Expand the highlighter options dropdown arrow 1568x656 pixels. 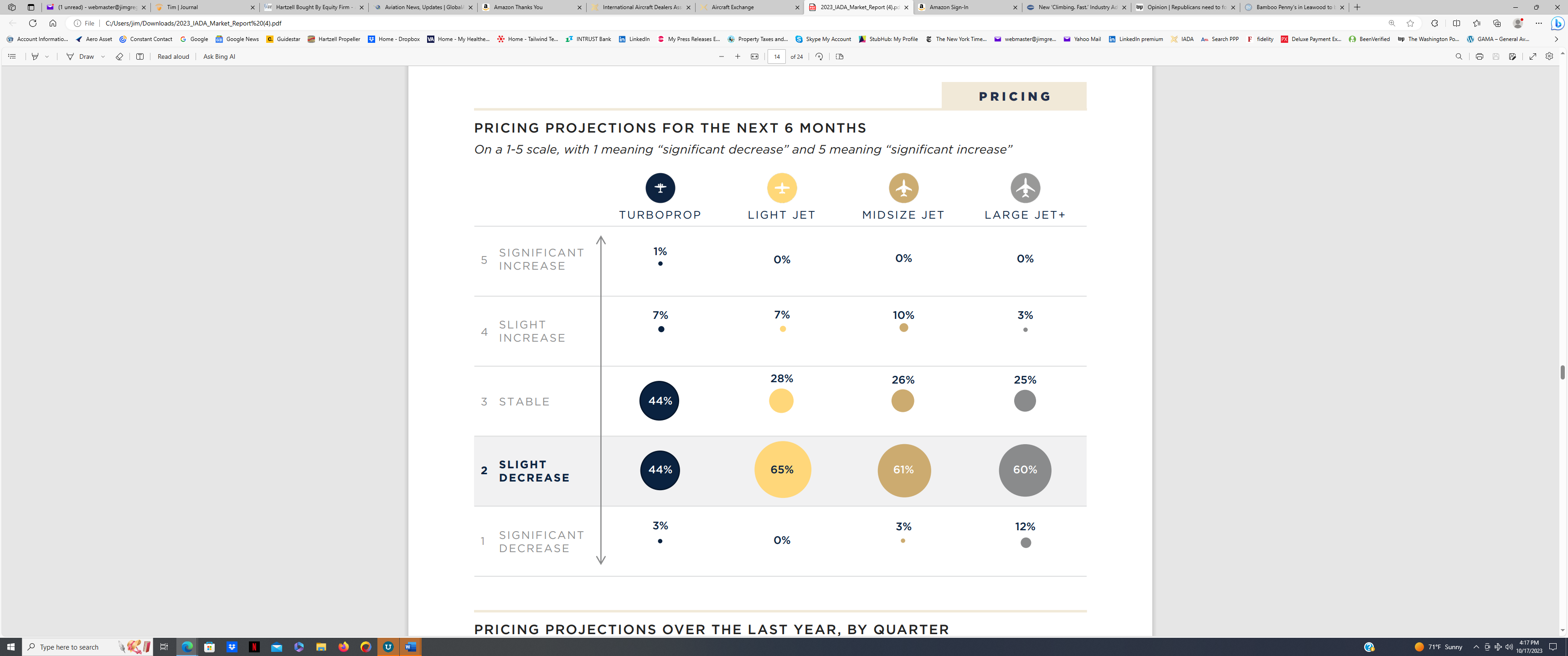pyautogui.click(x=47, y=56)
